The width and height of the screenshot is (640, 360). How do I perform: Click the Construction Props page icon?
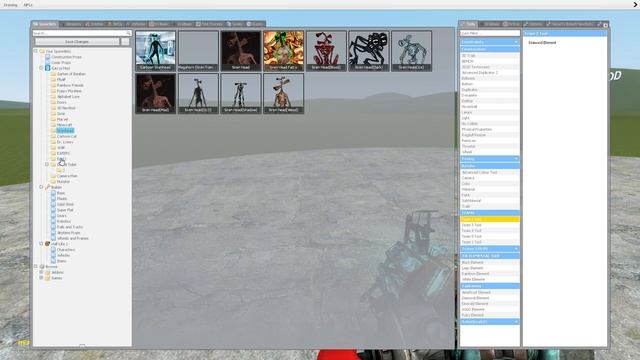(x=47, y=57)
